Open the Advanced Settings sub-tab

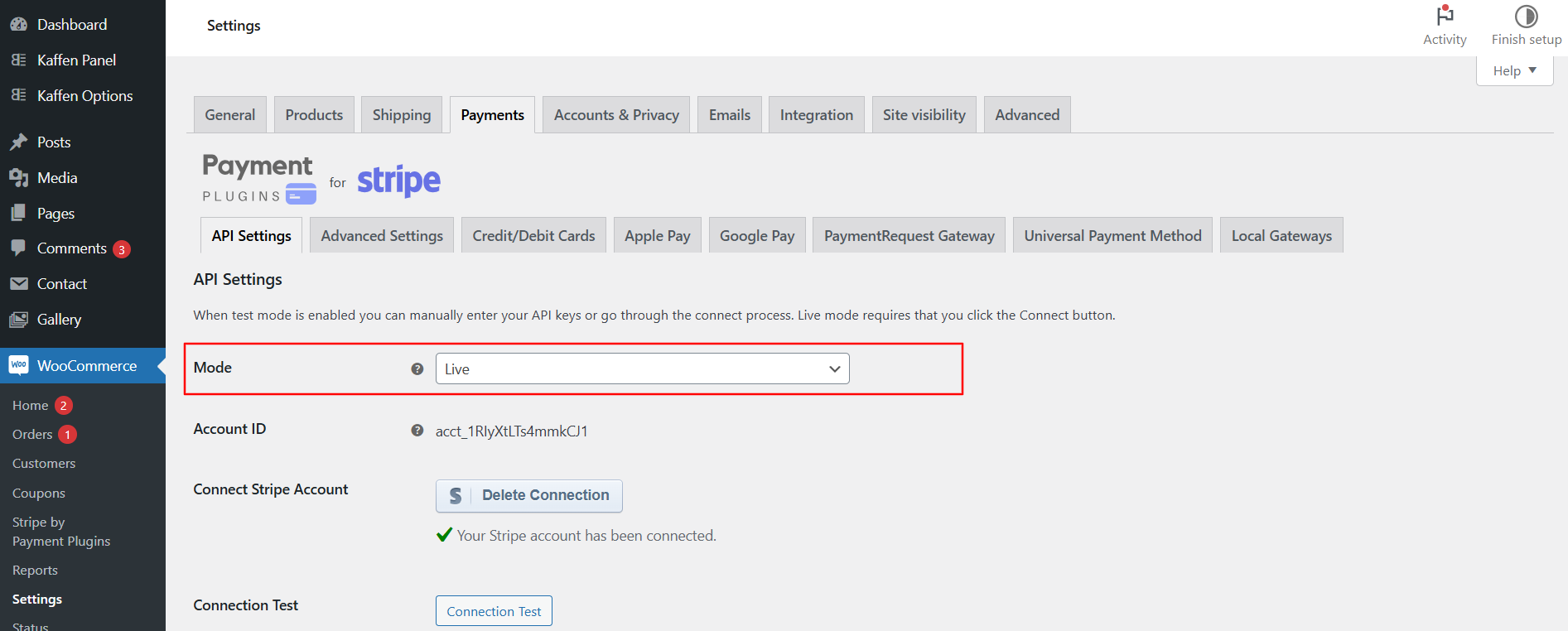coord(382,236)
